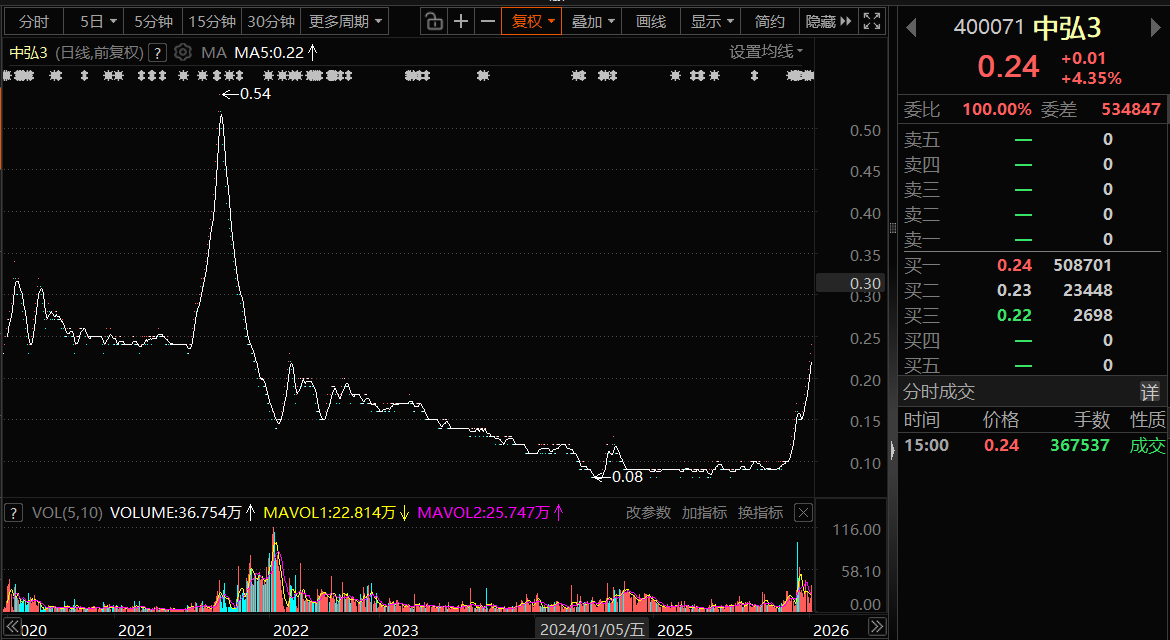Click the lock icon in toolbar

[434, 22]
